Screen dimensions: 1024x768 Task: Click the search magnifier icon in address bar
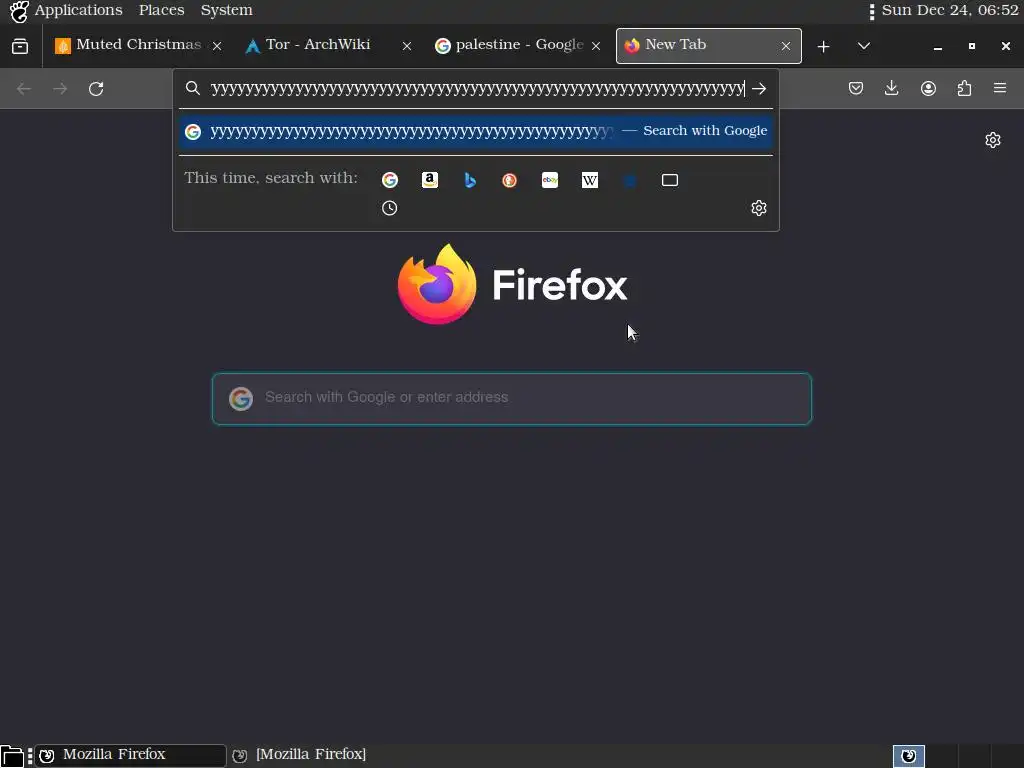(x=193, y=88)
